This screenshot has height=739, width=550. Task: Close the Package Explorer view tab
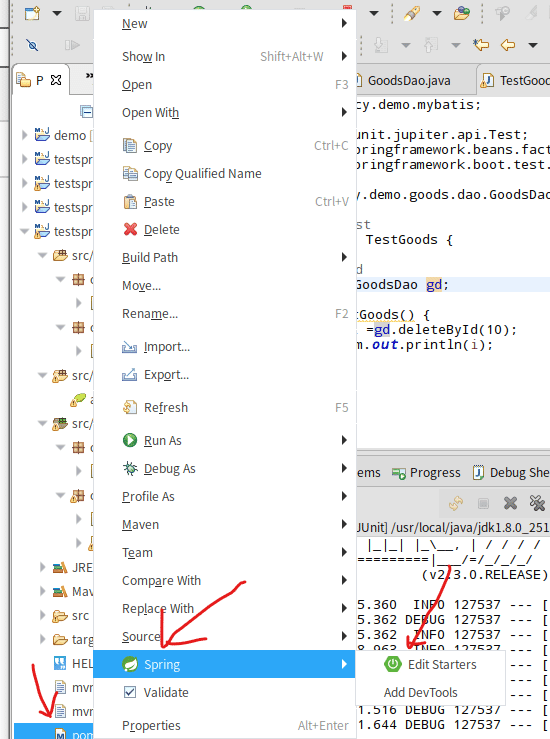56,80
